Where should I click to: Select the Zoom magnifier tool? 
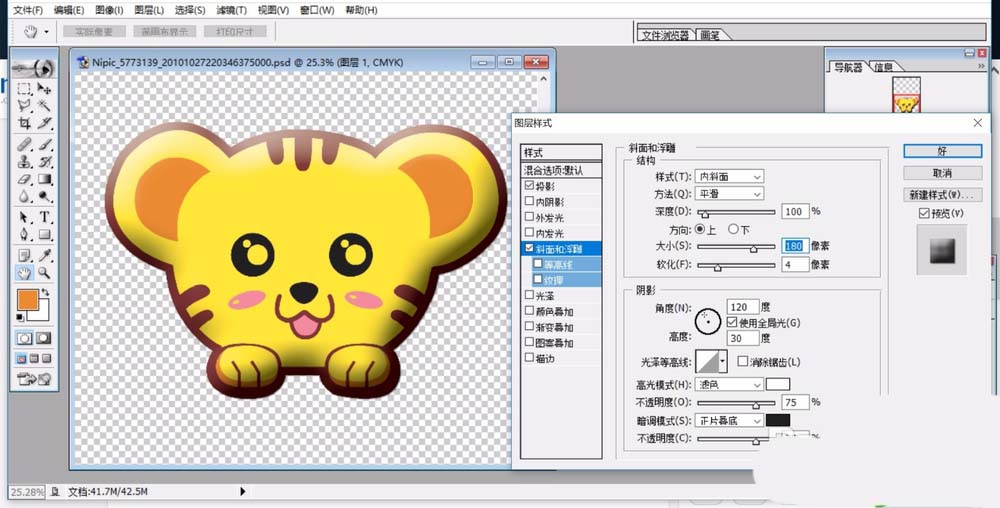coord(44,273)
